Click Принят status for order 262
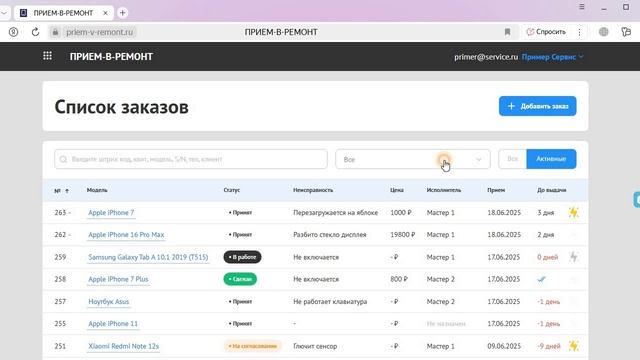640x360 pixels. [240, 235]
